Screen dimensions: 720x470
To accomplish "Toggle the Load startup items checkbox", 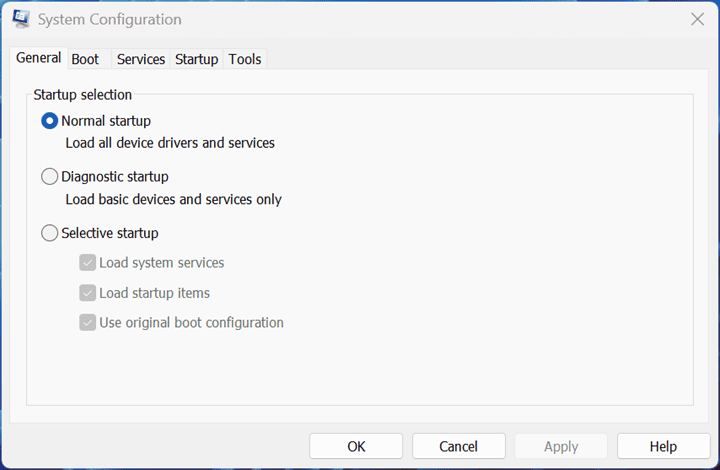I will (x=87, y=293).
